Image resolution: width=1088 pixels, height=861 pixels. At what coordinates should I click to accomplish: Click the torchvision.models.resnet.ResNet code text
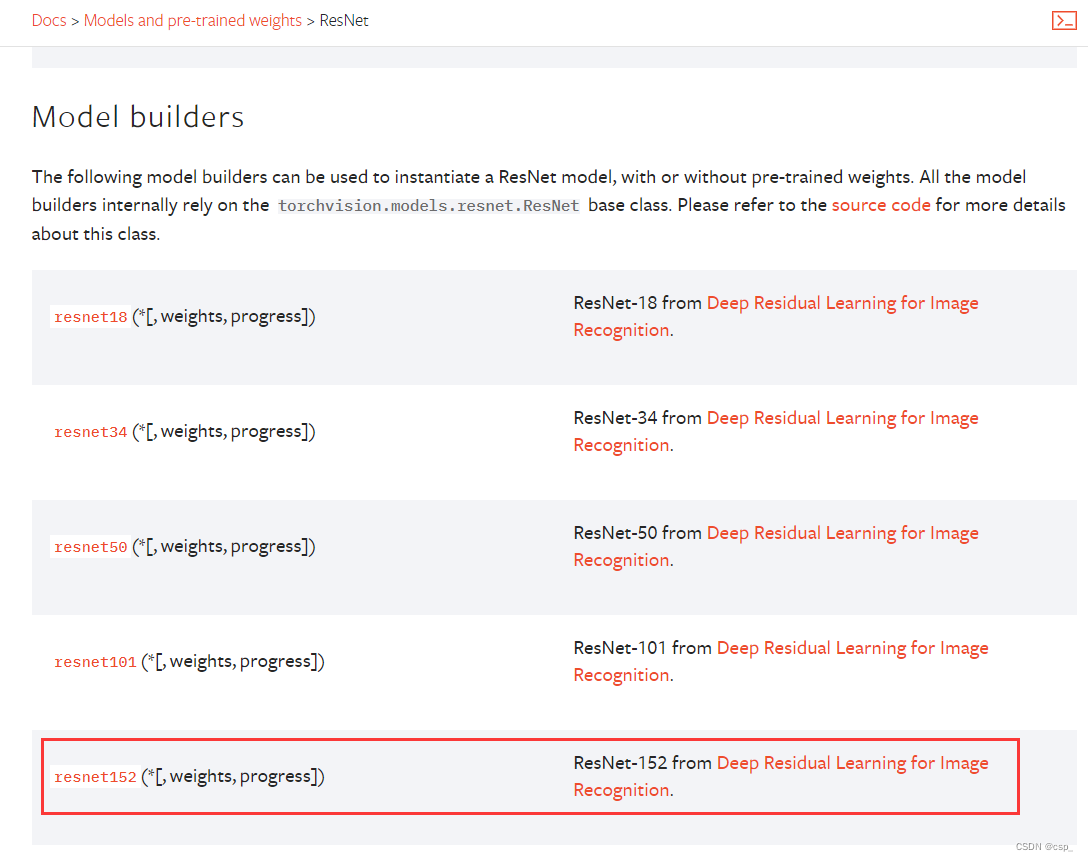point(428,206)
